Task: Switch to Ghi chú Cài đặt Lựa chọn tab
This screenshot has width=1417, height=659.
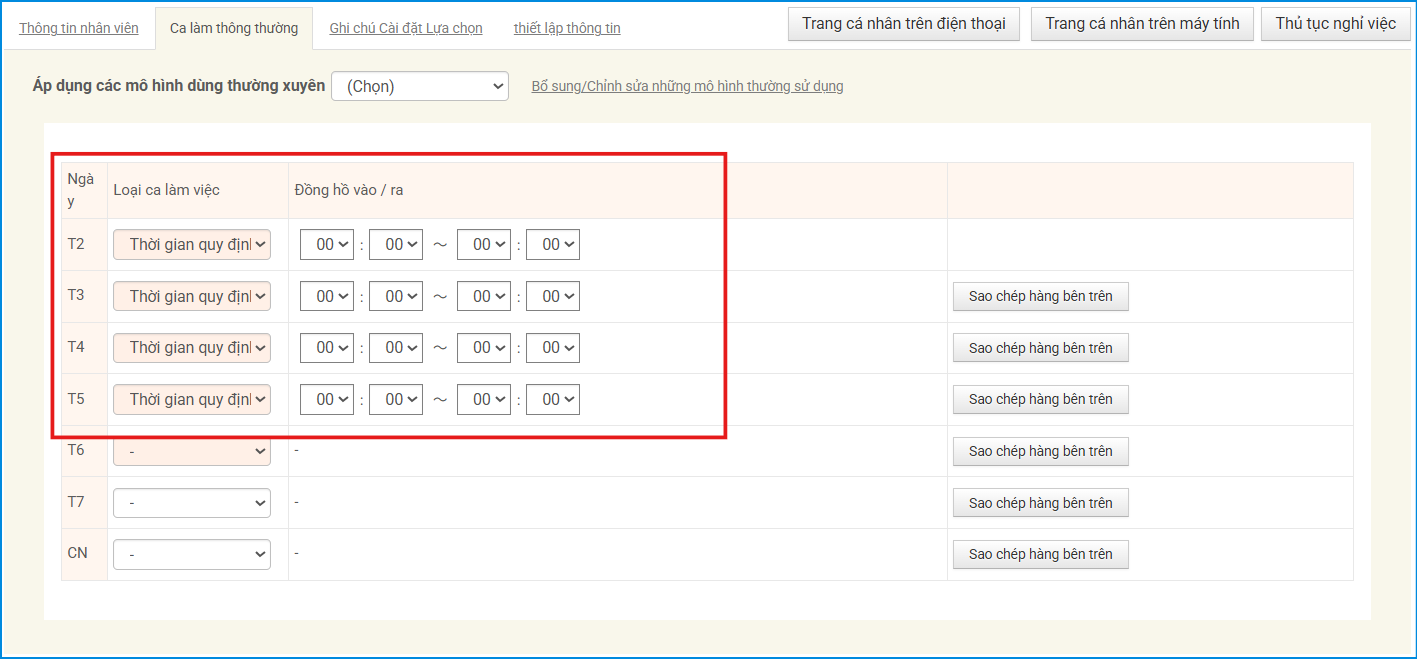Action: tap(405, 28)
